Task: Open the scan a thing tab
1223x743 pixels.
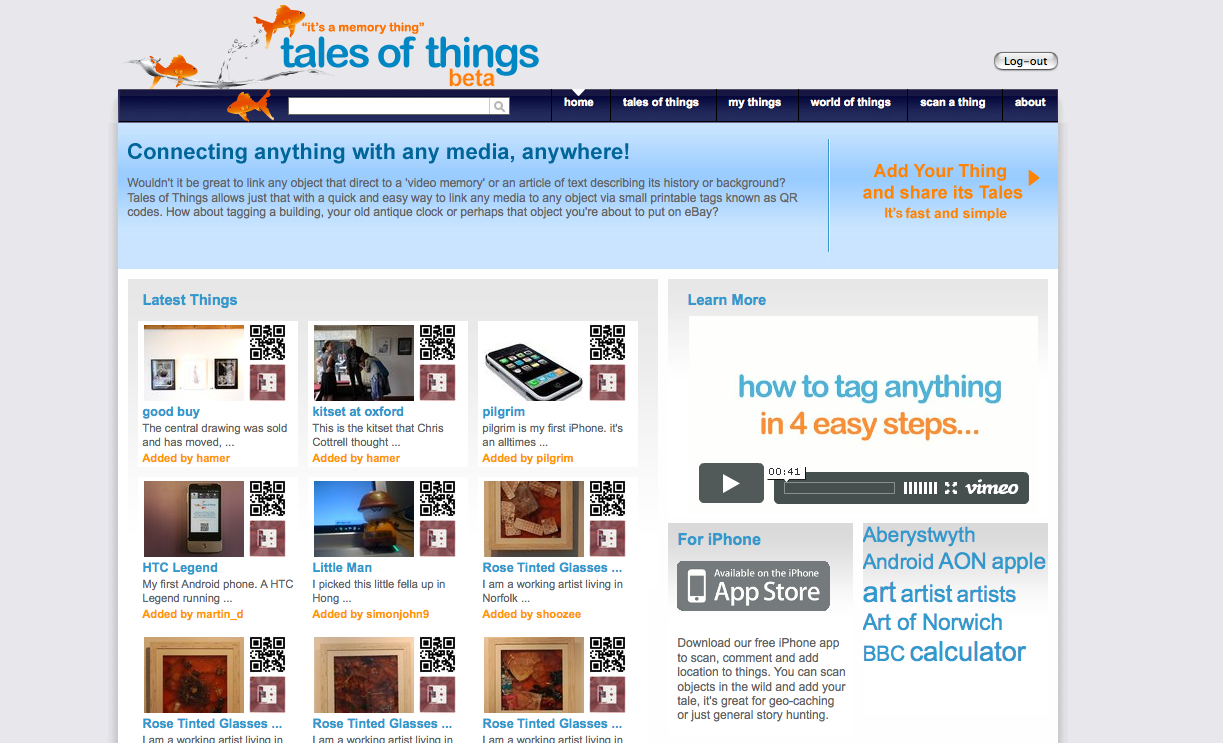Action: pos(953,103)
